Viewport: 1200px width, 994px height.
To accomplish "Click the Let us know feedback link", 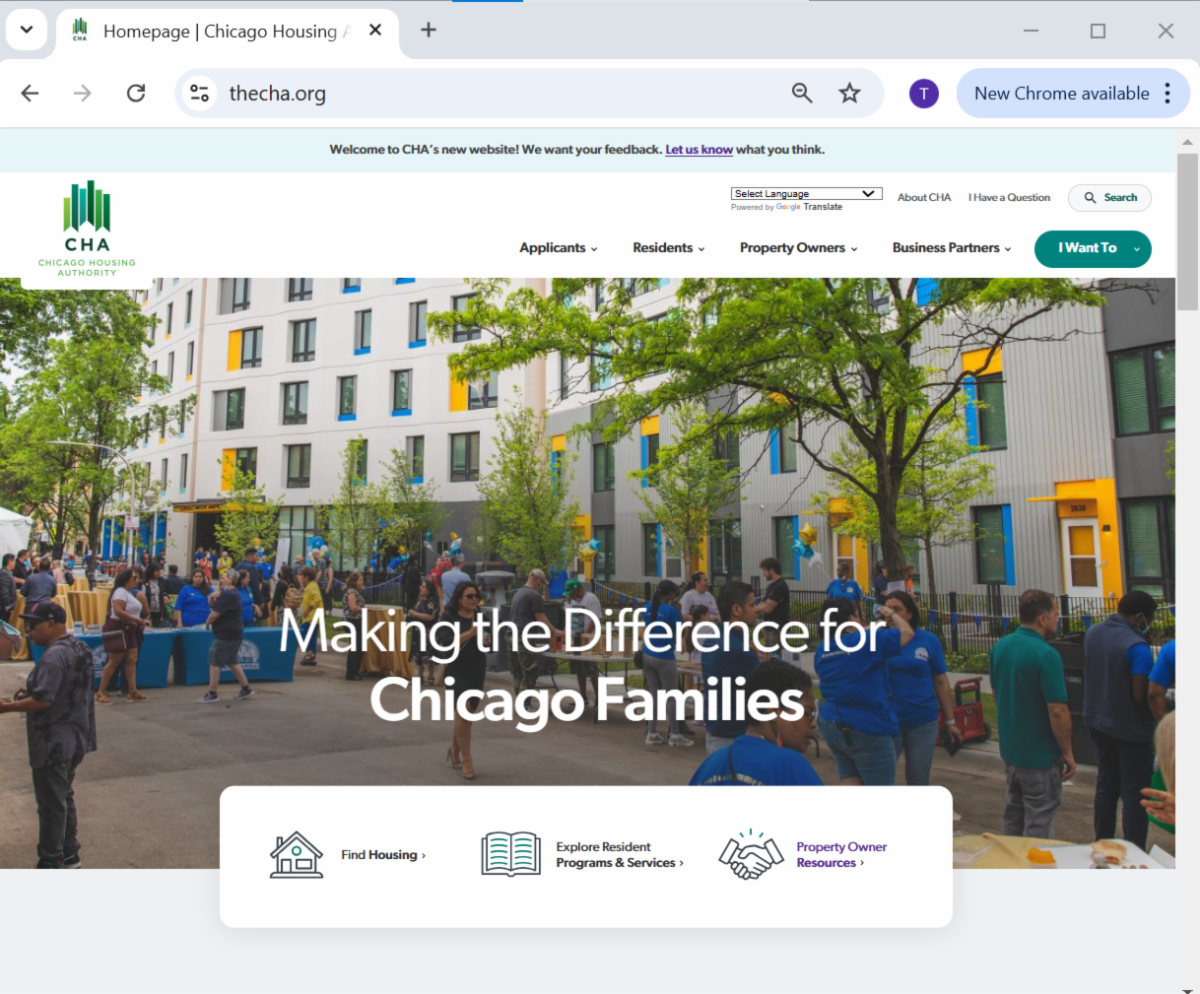I will point(699,150).
